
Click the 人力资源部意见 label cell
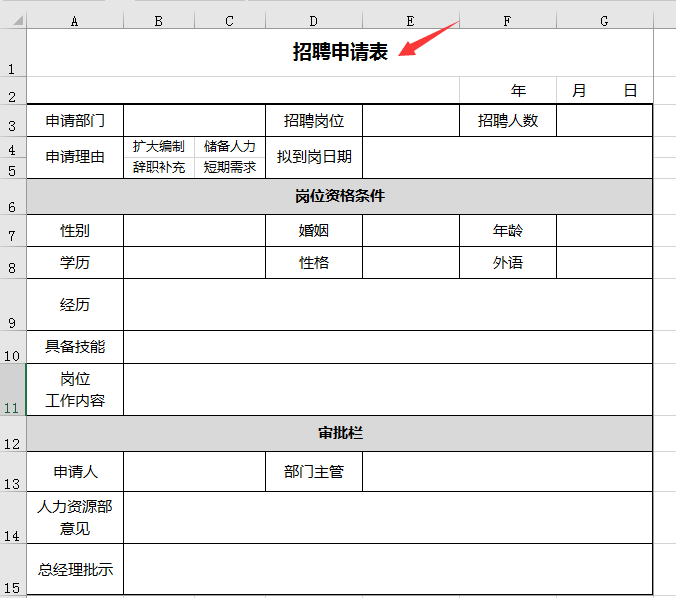(x=75, y=517)
